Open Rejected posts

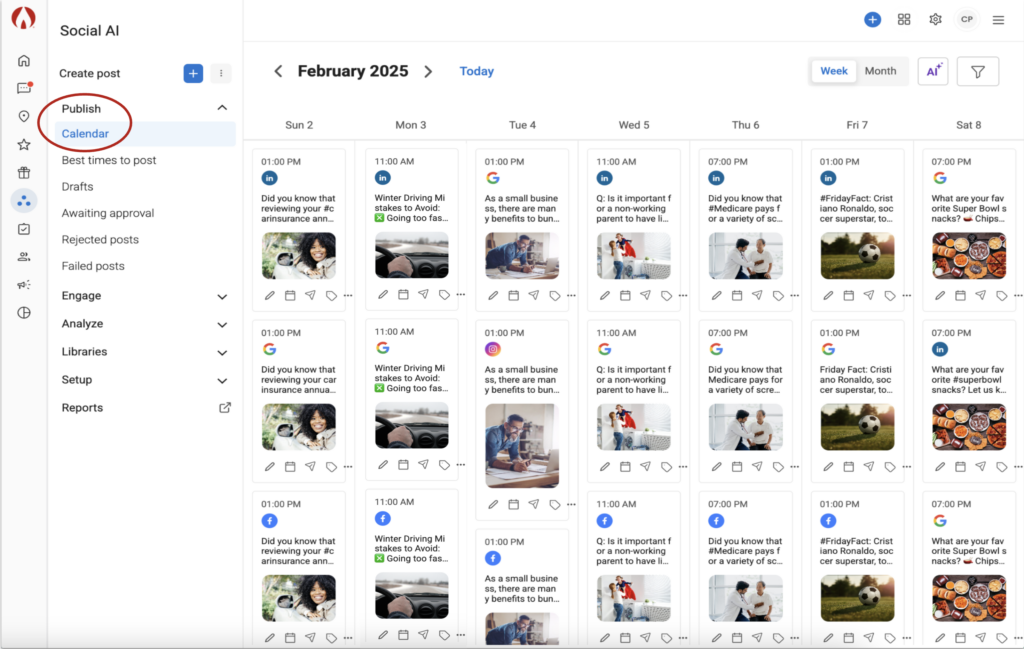tap(100, 240)
